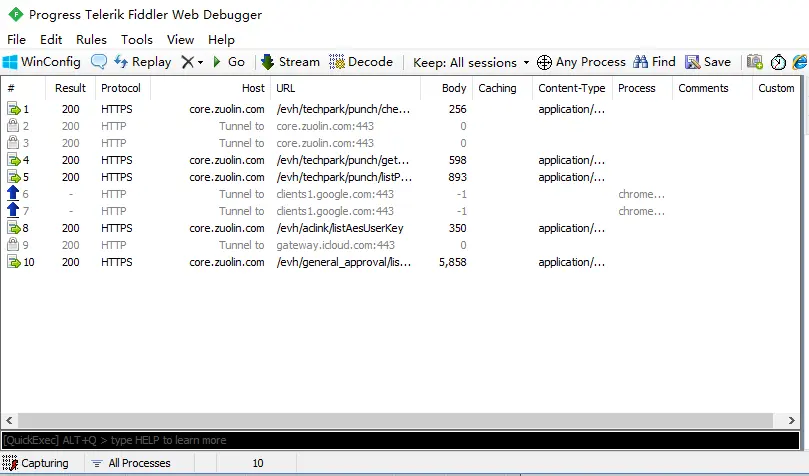The height and width of the screenshot is (476, 809).
Task: Click session count 10 in status bar
Action: coord(257,463)
